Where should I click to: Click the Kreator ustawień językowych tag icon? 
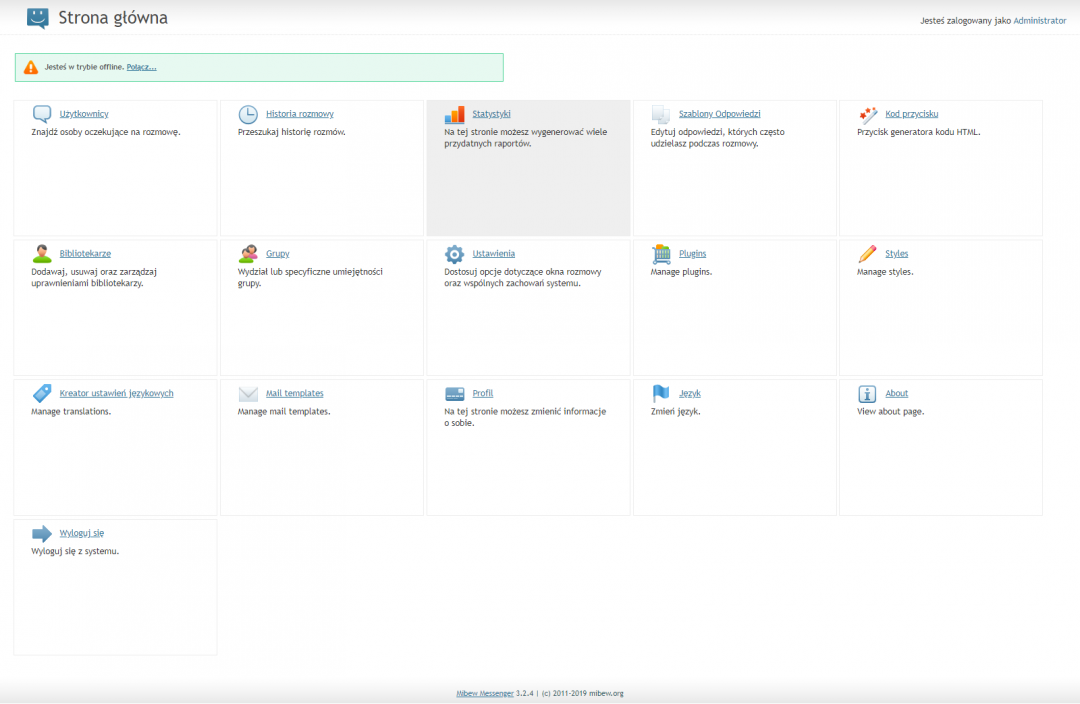[42, 393]
